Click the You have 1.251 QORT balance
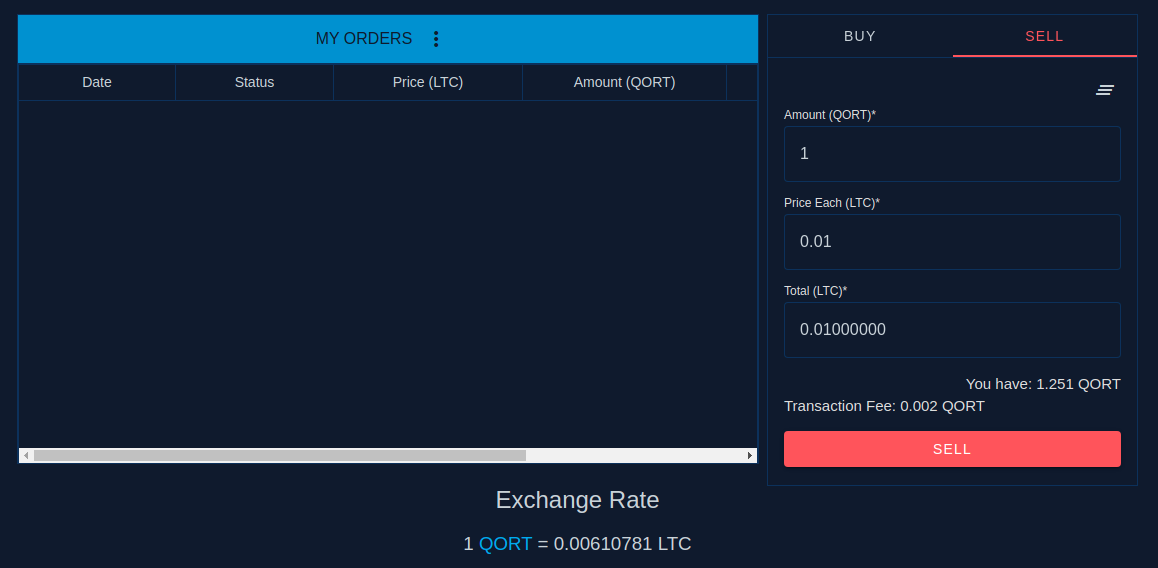The image size is (1158, 568). pos(1043,384)
